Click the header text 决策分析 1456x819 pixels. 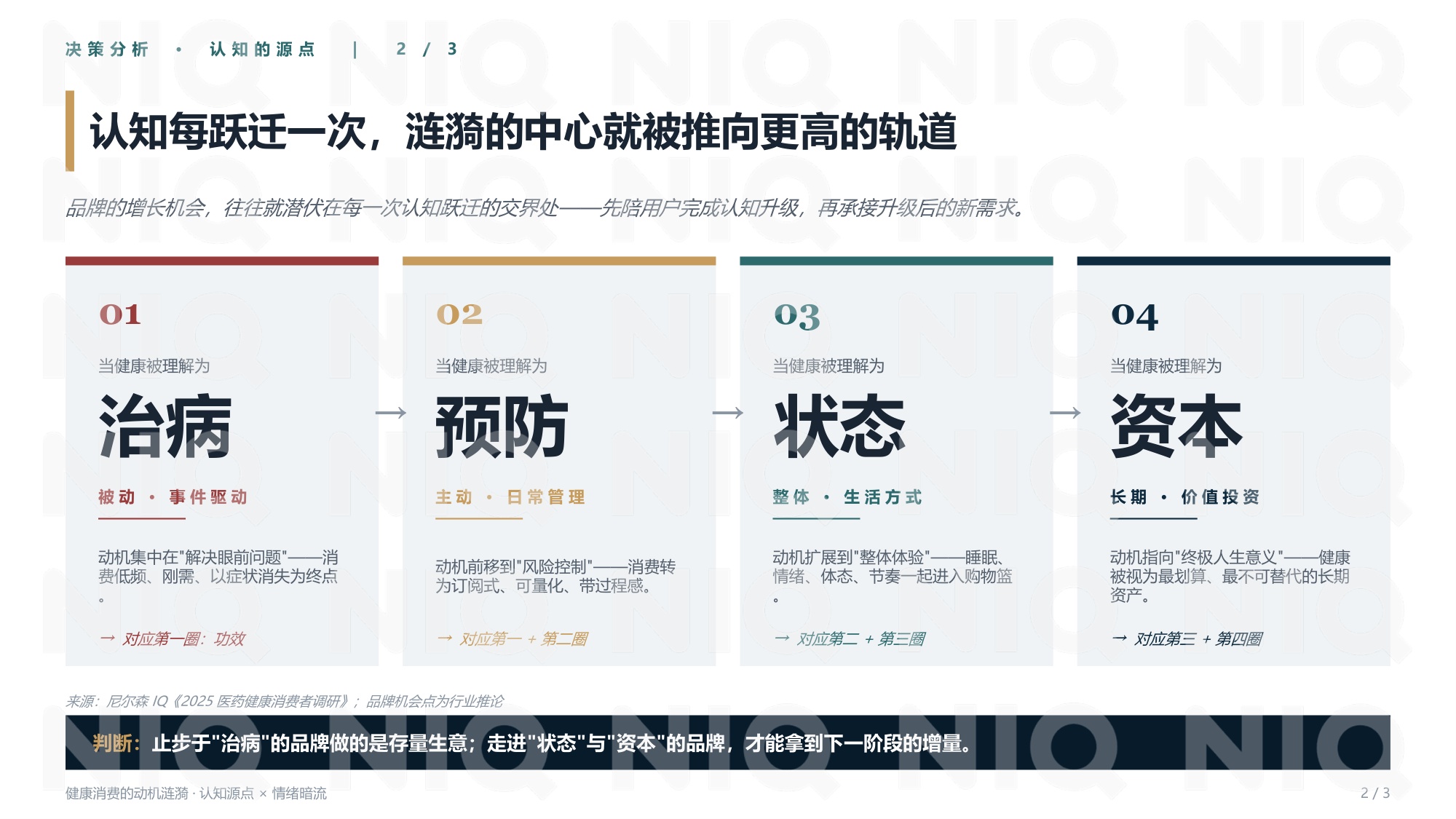[x=107, y=49]
